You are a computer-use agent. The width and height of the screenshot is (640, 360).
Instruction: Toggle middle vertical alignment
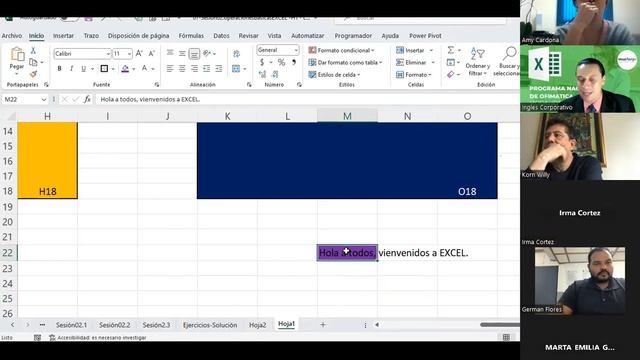pos(182,53)
